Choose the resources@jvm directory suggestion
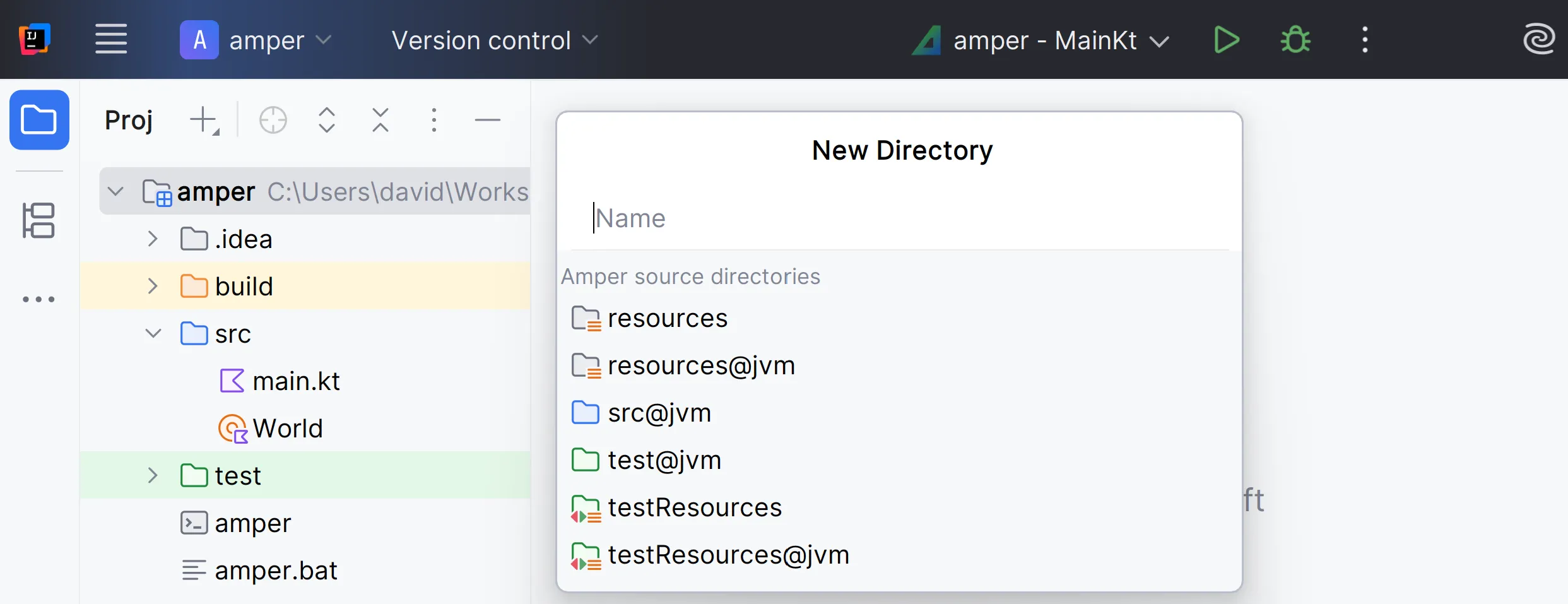This screenshot has height=604, width=1568. pos(700,365)
